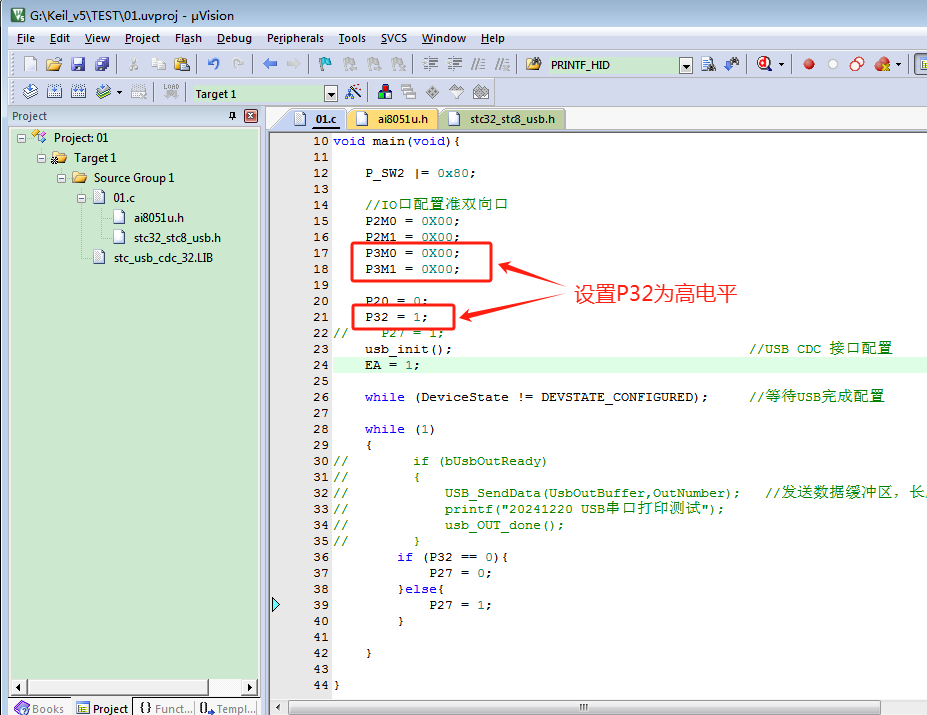Screen dimensions: 927x715
Task: Enable or disable the current breakpoint
Action: 833,64
